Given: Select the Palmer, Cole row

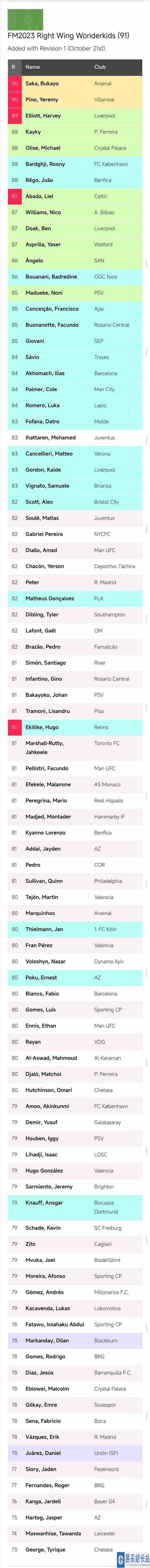Looking at the screenshot, I should tap(75, 389).
